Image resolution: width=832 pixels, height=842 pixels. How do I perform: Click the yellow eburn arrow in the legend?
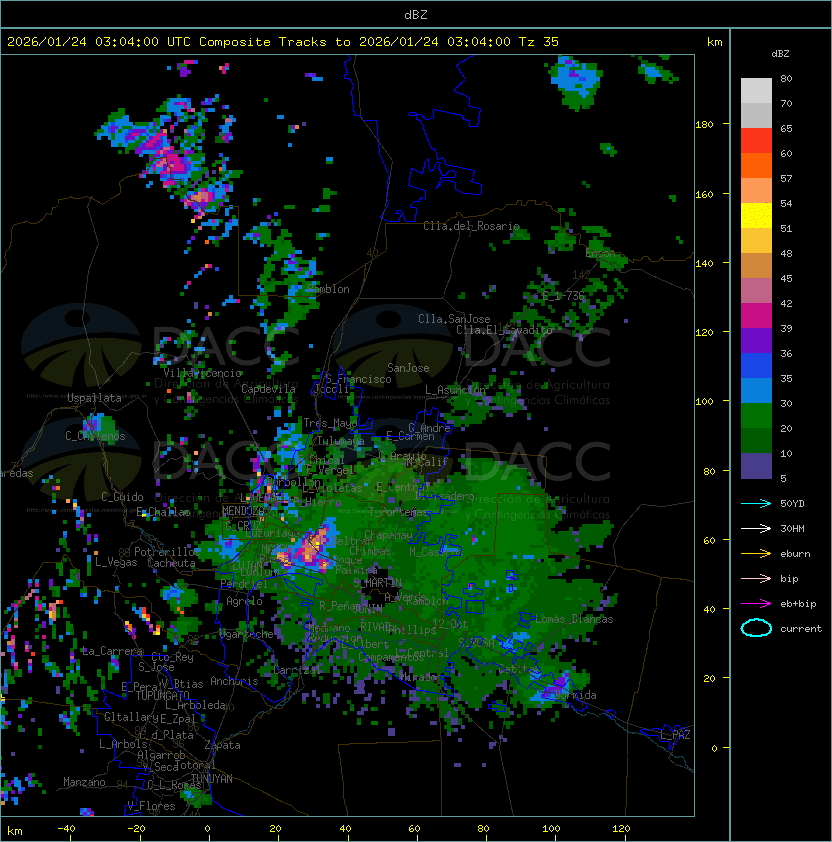756,554
